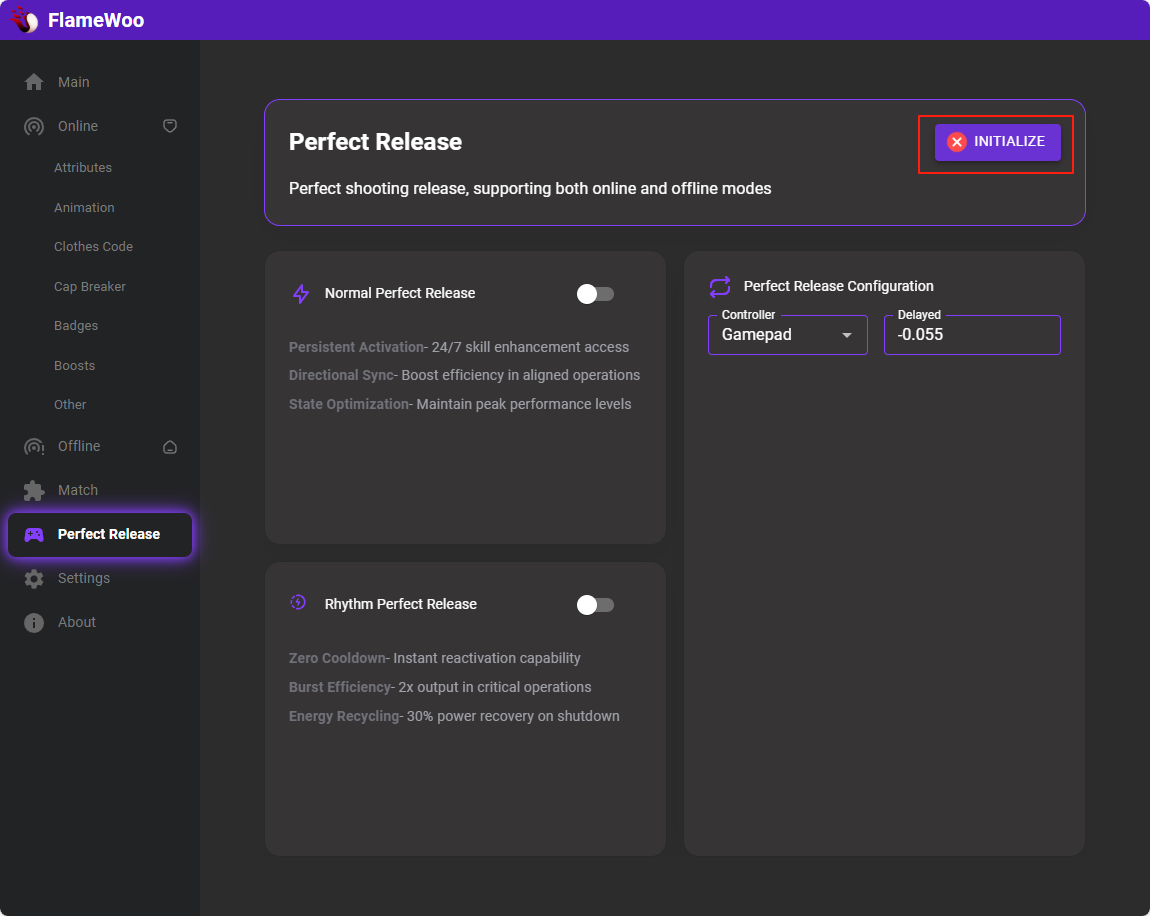
Task: Open the Main page
Action: 100,82
